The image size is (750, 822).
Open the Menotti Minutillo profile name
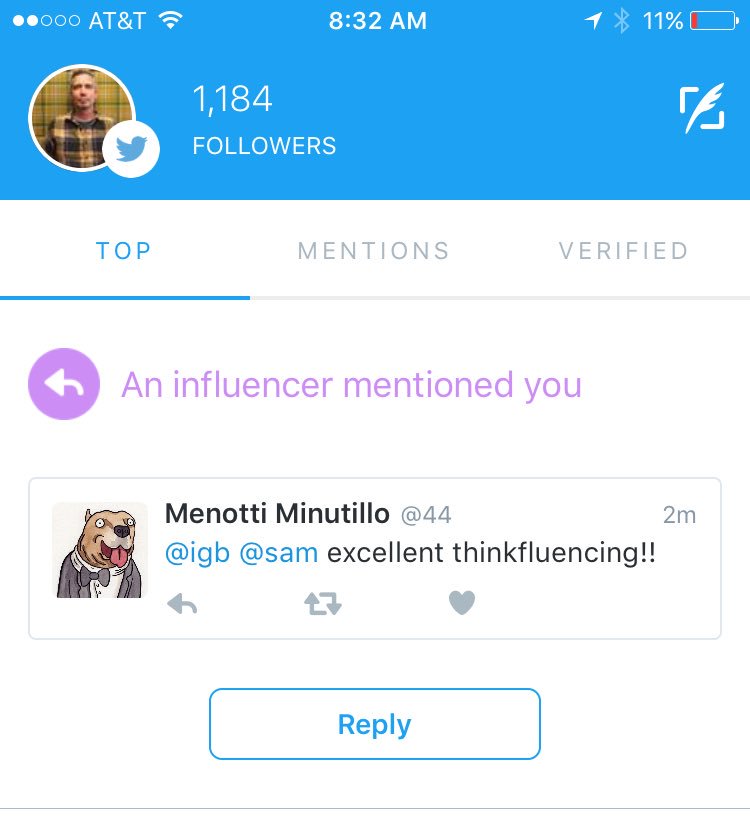[277, 513]
